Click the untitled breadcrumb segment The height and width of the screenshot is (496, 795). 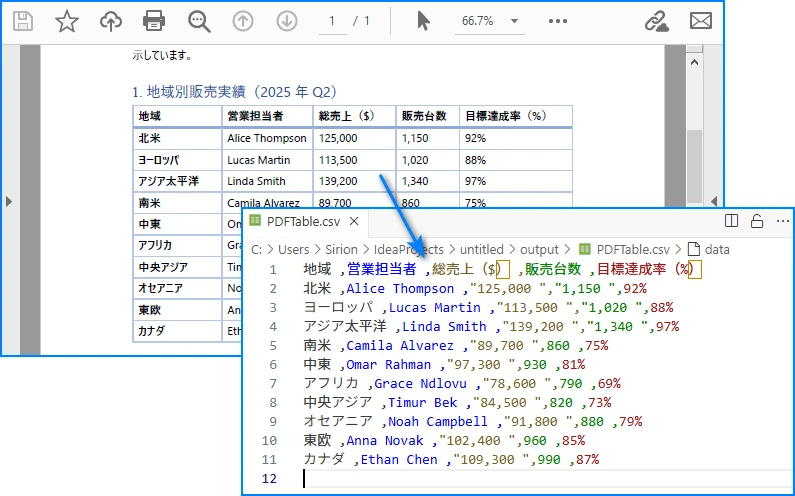coord(482,250)
